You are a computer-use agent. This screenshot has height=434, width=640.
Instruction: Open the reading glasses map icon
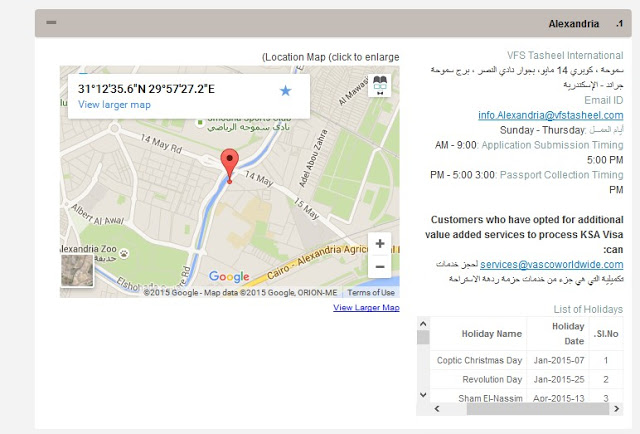[x=380, y=85]
